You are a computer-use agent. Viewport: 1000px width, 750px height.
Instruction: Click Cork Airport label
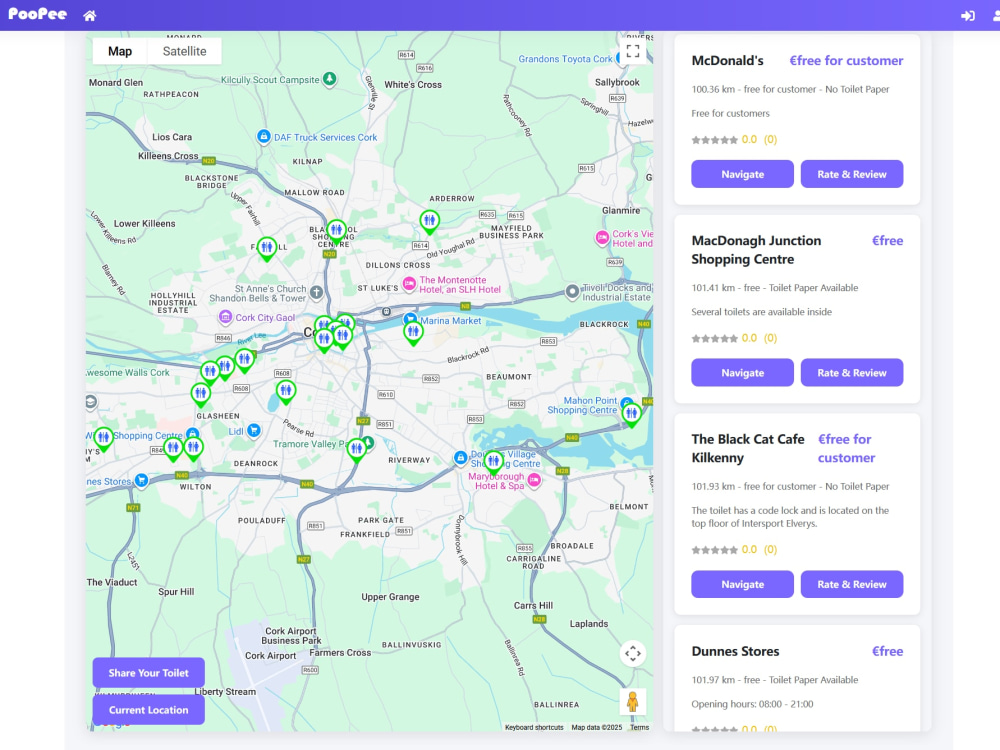click(x=270, y=656)
